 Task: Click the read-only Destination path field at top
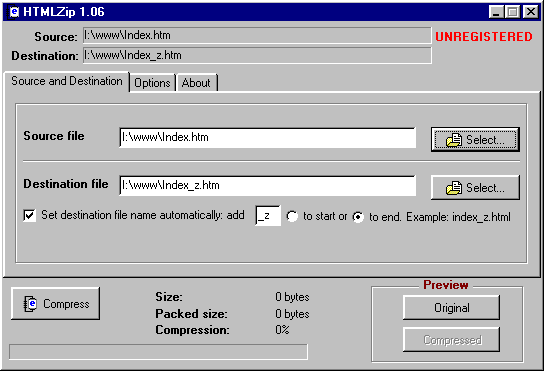(x=257, y=56)
